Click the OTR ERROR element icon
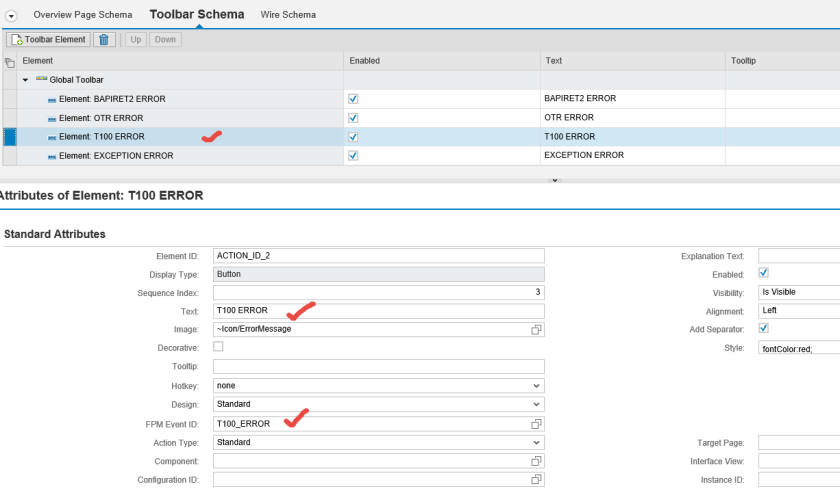The width and height of the screenshot is (840, 493). (51, 119)
